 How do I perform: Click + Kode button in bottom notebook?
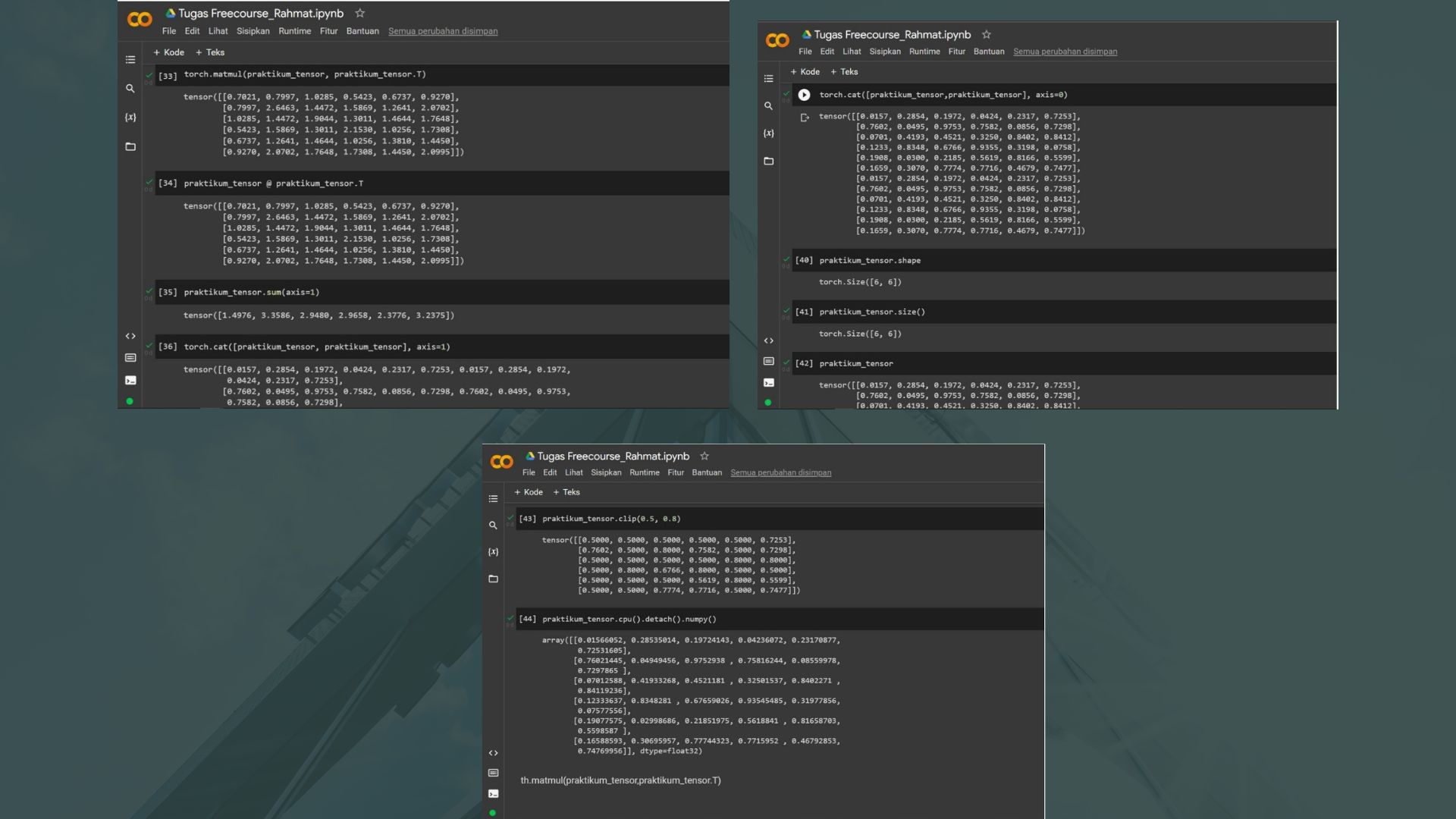pos(529,492)
